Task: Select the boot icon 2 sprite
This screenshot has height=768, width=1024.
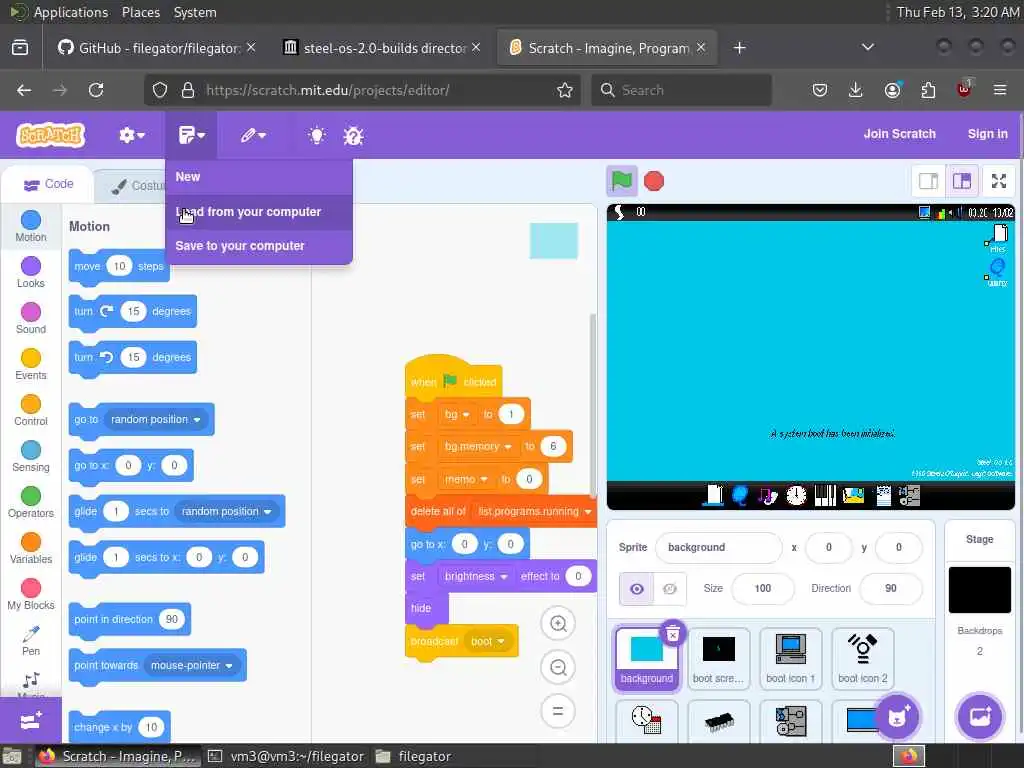Action: tap(863, 658)
